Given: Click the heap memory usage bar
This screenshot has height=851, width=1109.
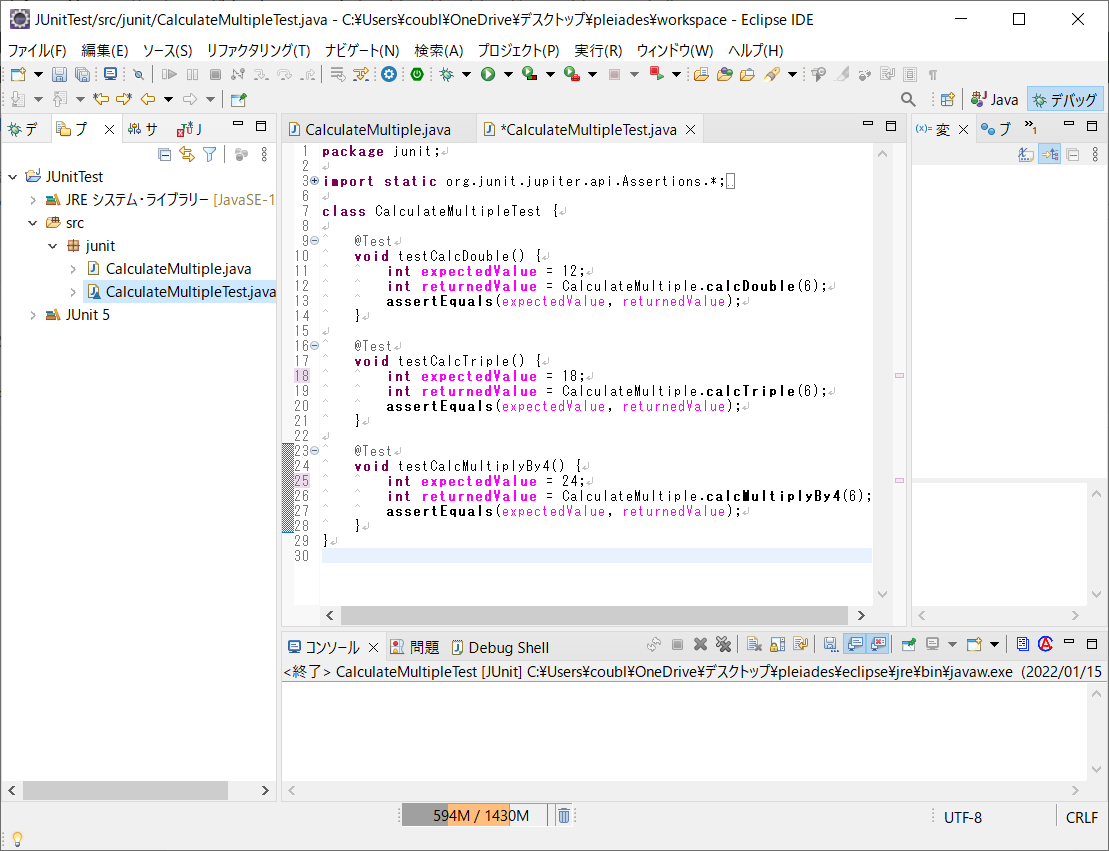Looking at the screenshot, I should coord(475,816).
